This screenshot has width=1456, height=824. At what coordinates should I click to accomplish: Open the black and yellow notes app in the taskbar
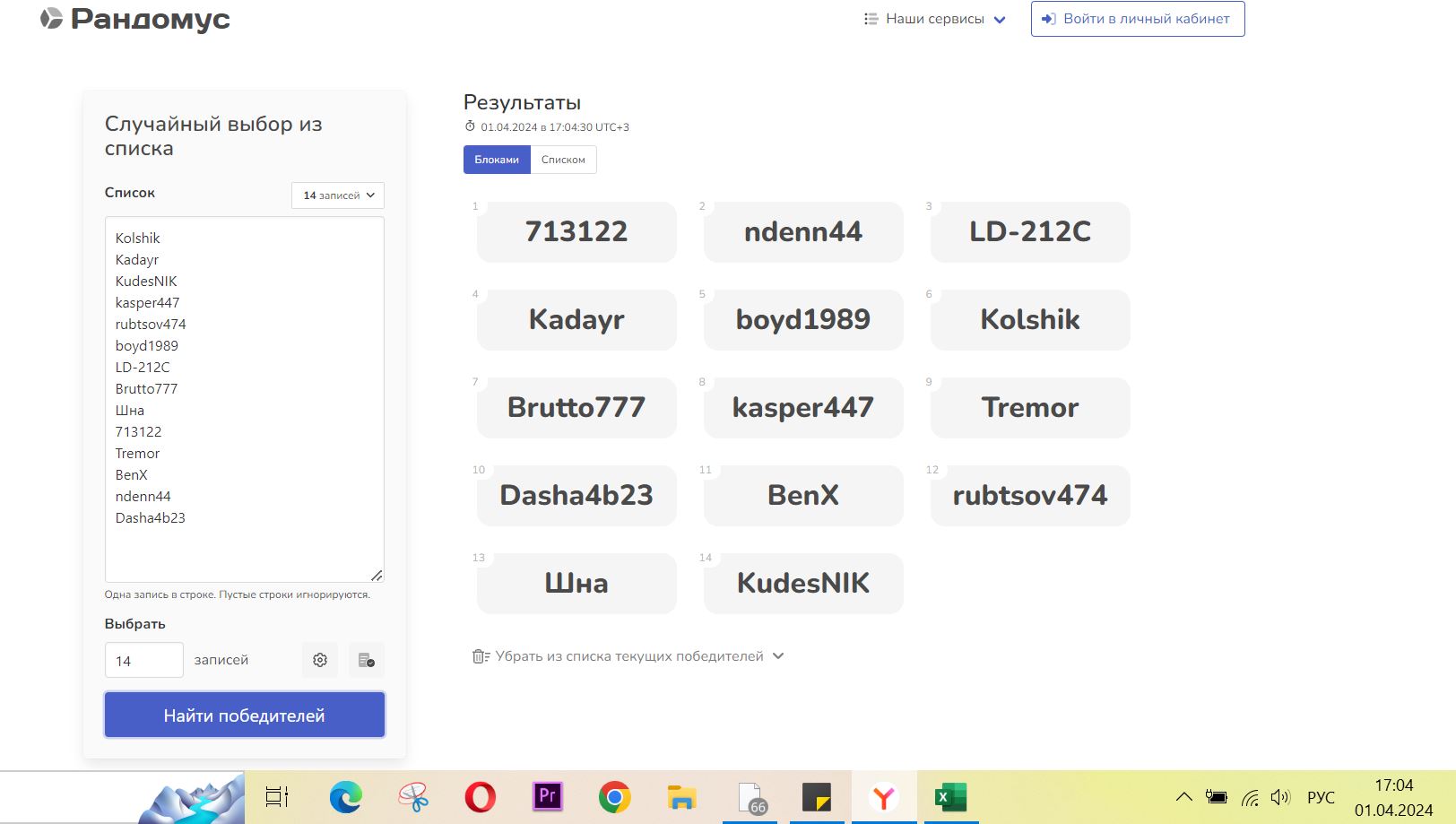[x=817, y=796]
